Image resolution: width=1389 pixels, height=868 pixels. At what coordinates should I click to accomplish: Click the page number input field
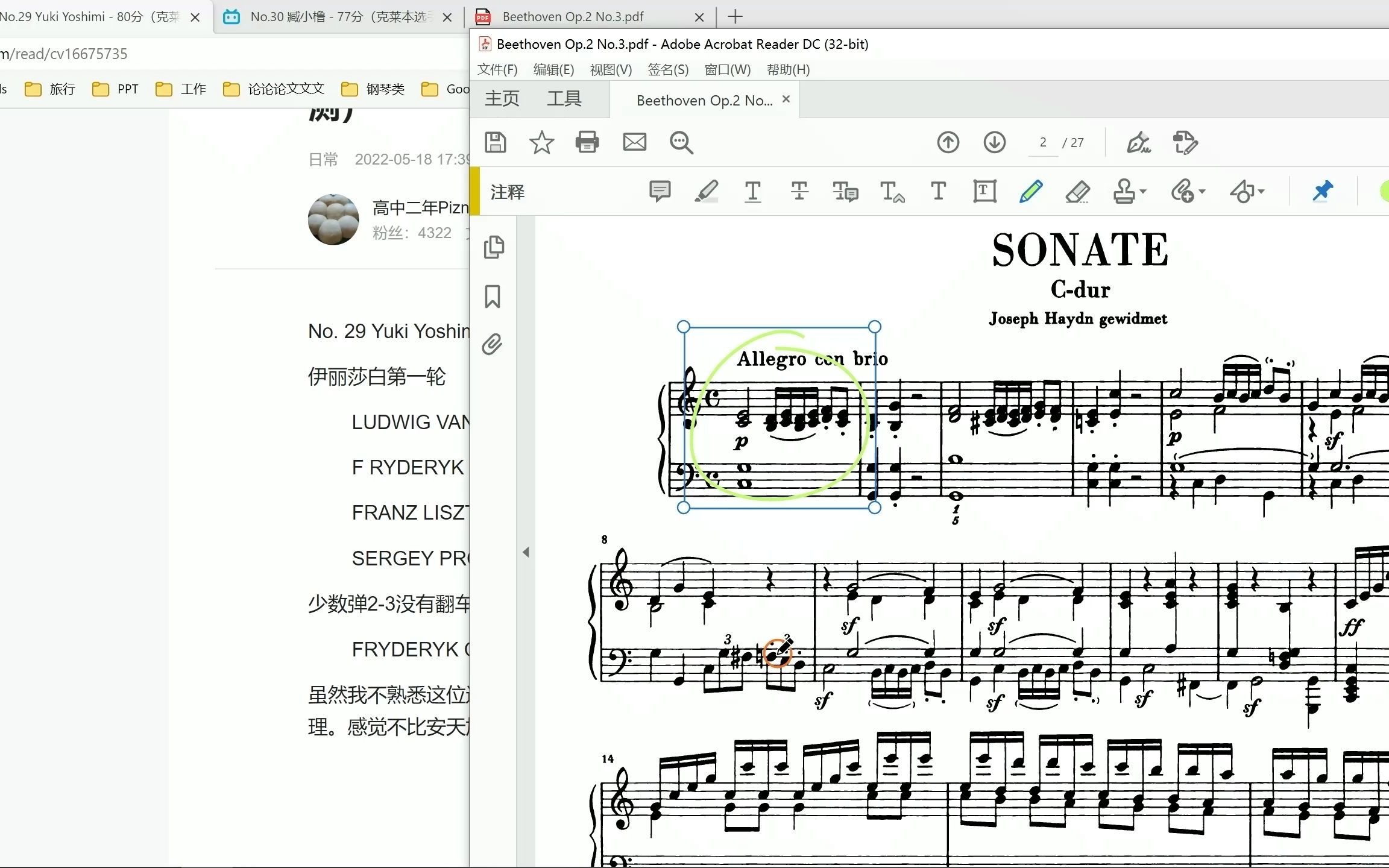click(x=1043, y=143)
